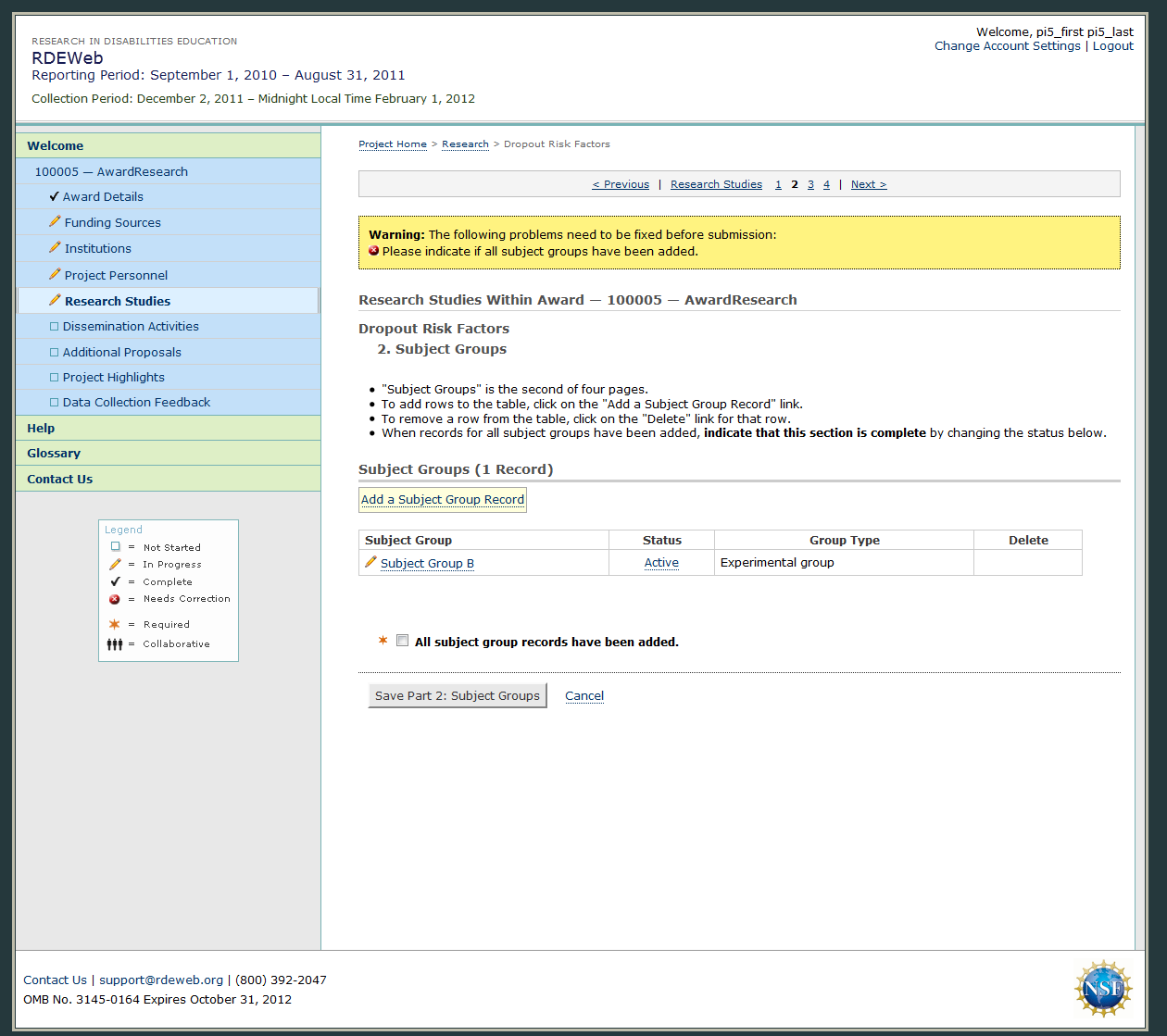The height and width of the screenshot is (1036, 1167).
Task: Click the Active status link in table
Action: coord(661,563)
